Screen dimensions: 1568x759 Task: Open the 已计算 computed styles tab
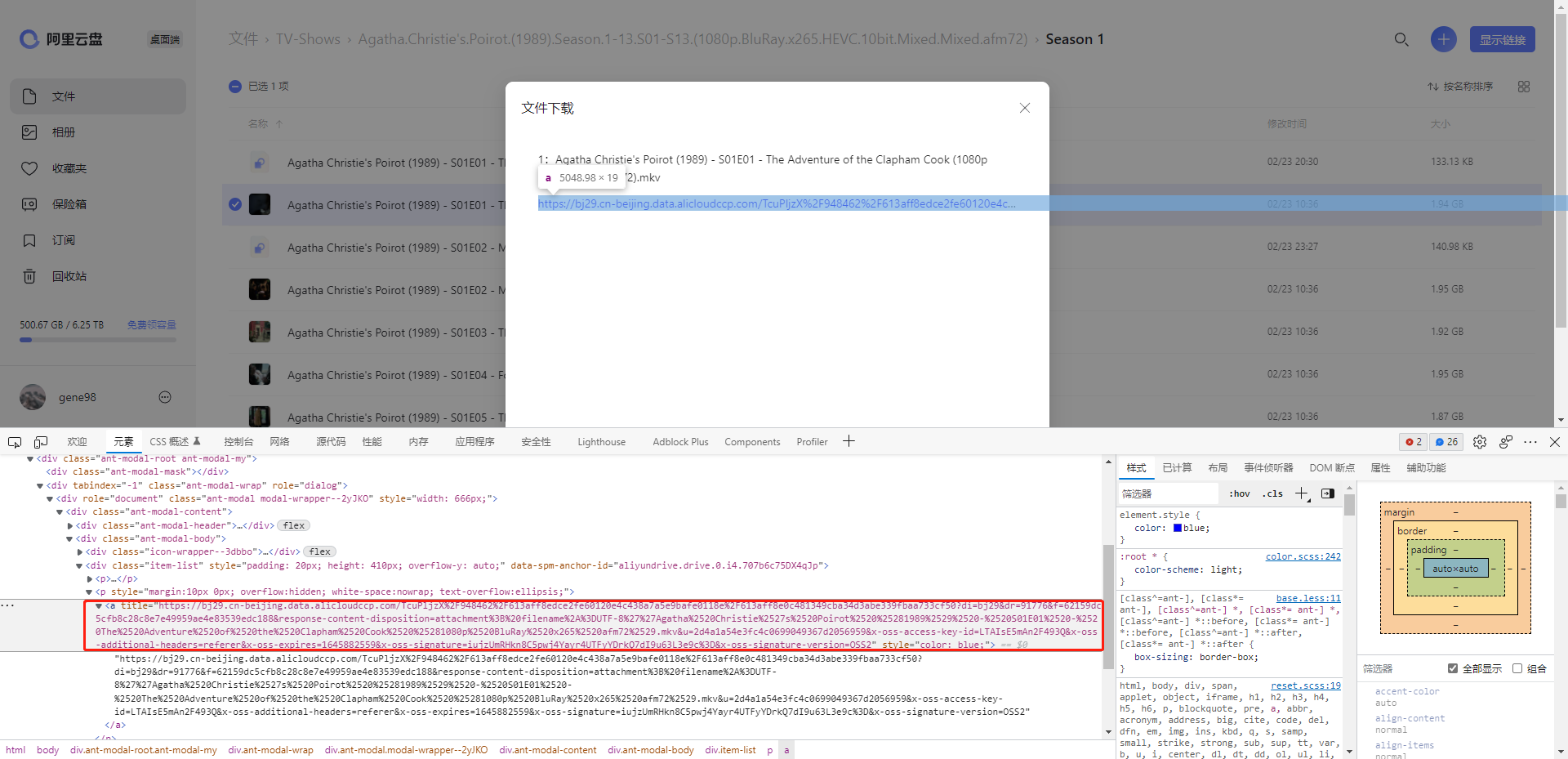click(1177, 468)
